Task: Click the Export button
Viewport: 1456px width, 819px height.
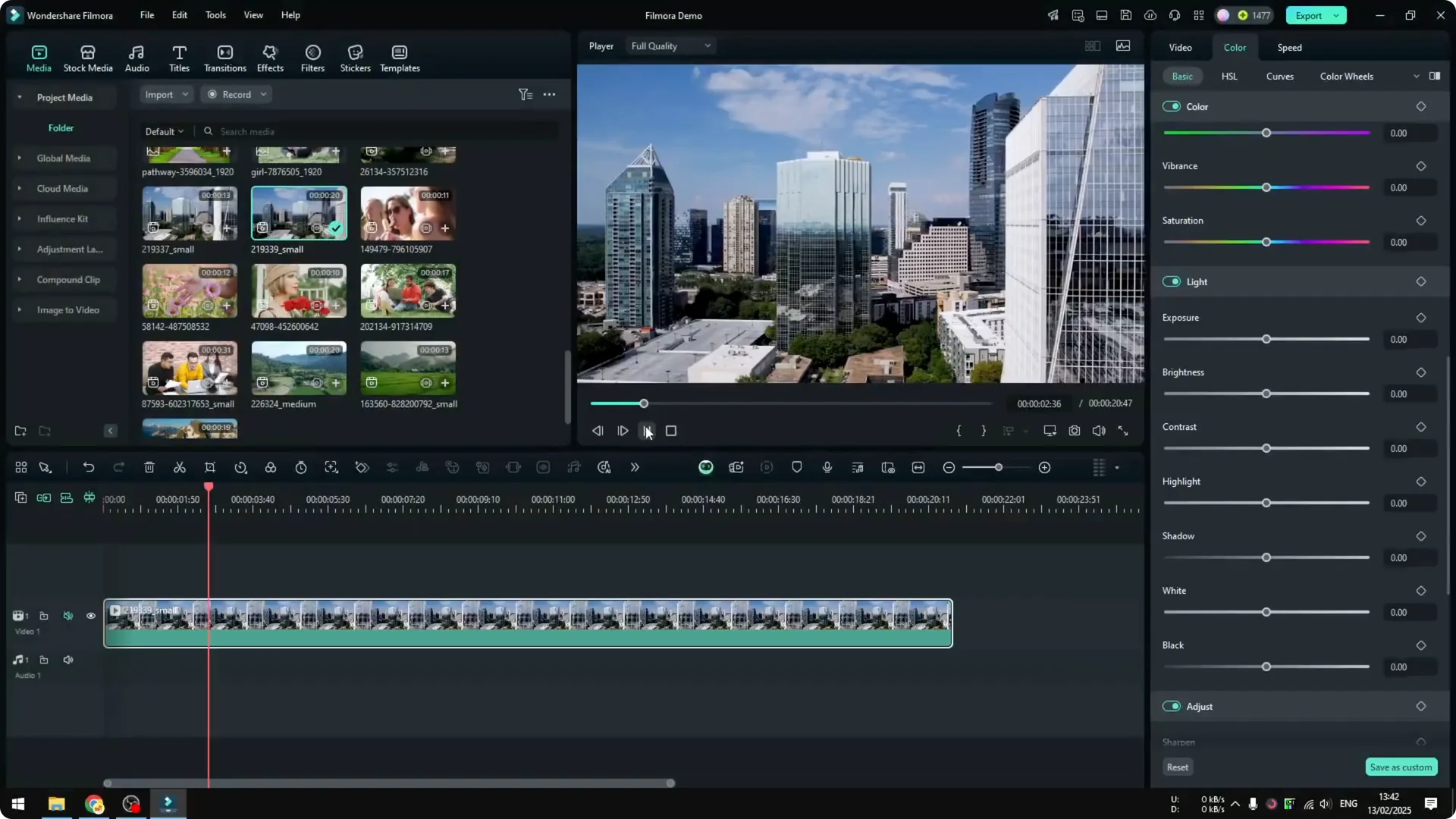Action: tap(1310, 15)
